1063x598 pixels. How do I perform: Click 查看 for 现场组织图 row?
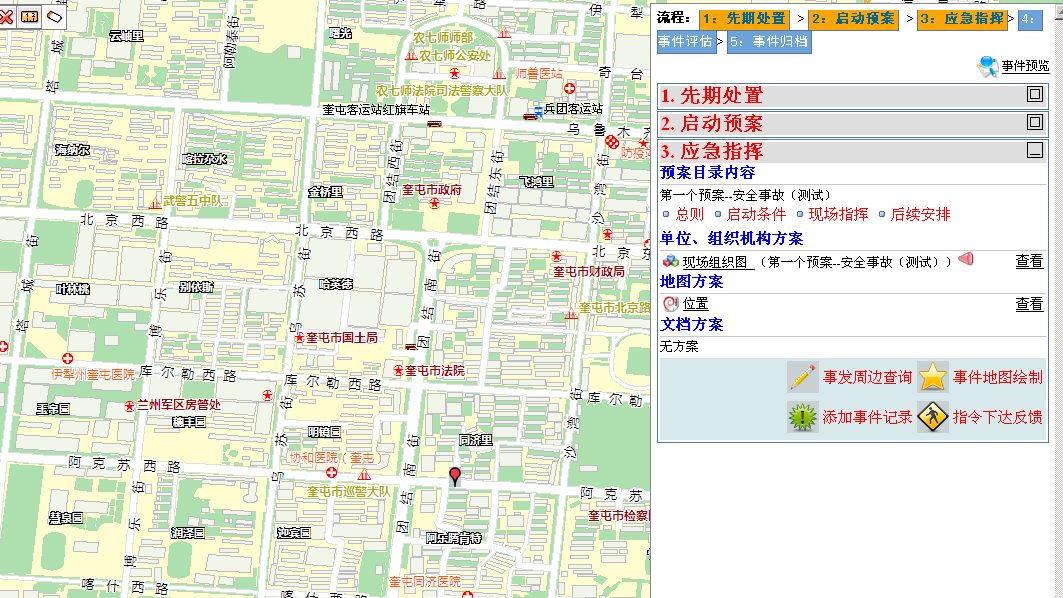pyautogui.click(x=1028, y=261)
